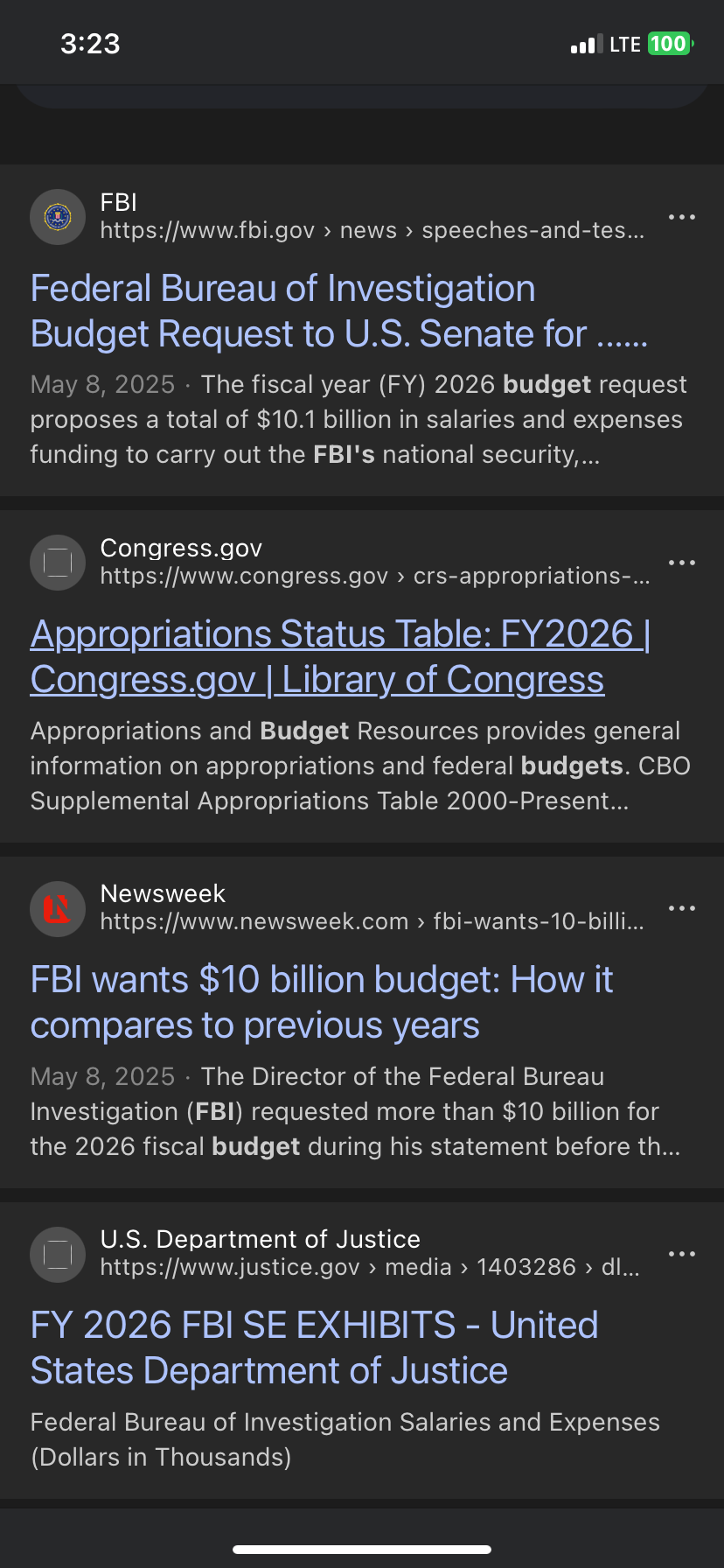Screen dimensions: 724x1568
Task: Tap the Department of Justice favicon
Action: click(58, 1254)
